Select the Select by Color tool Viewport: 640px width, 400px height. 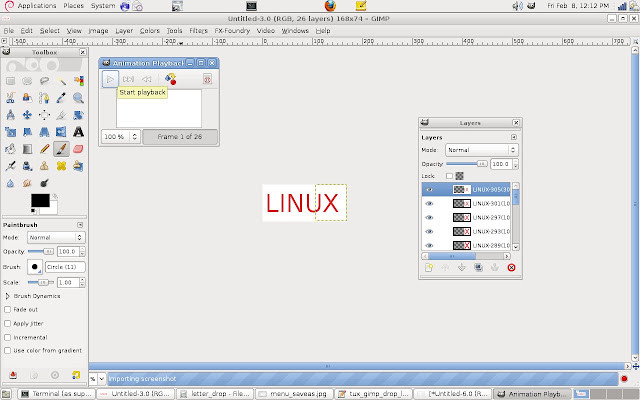point(78,81)
